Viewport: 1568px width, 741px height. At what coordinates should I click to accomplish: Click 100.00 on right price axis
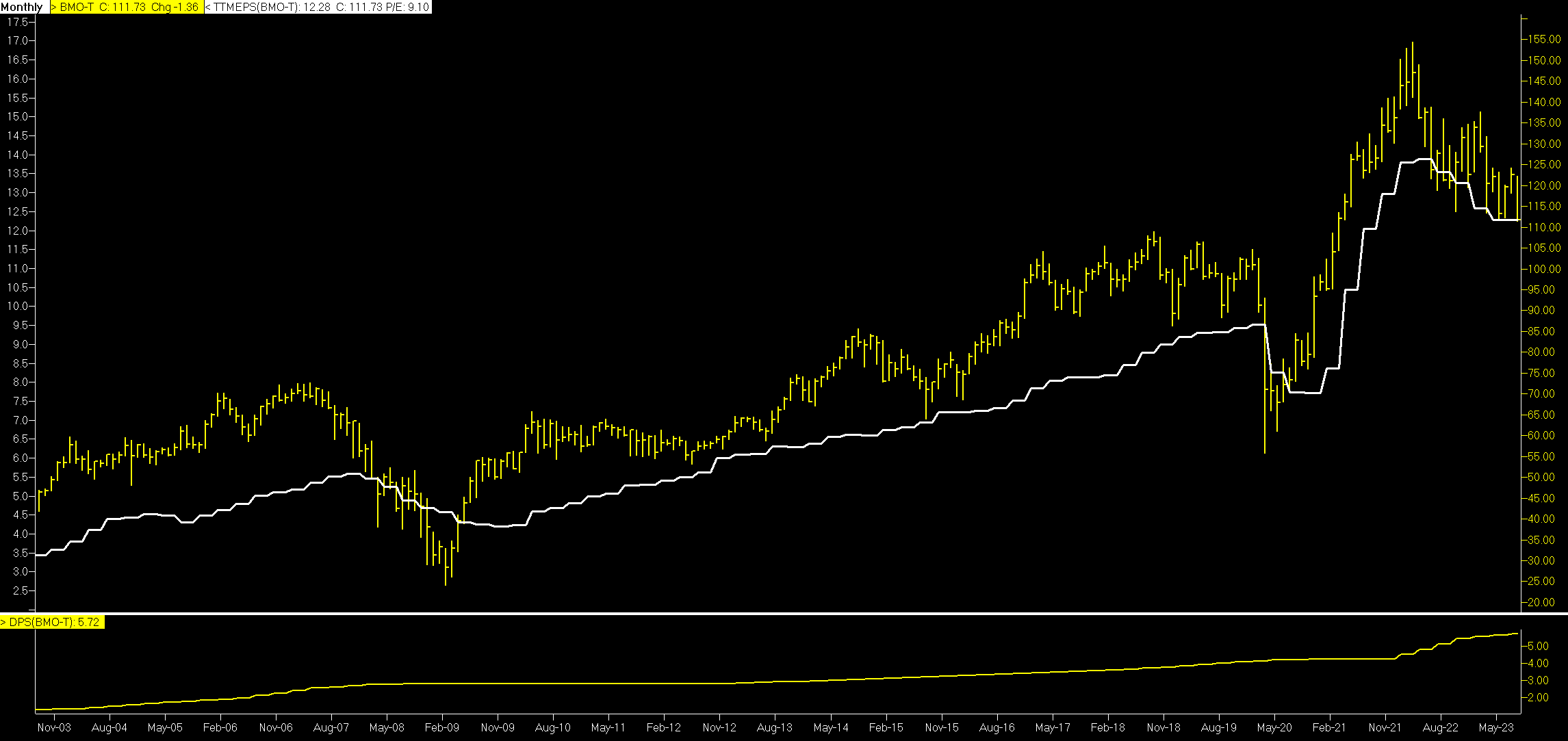(1543, 269)
